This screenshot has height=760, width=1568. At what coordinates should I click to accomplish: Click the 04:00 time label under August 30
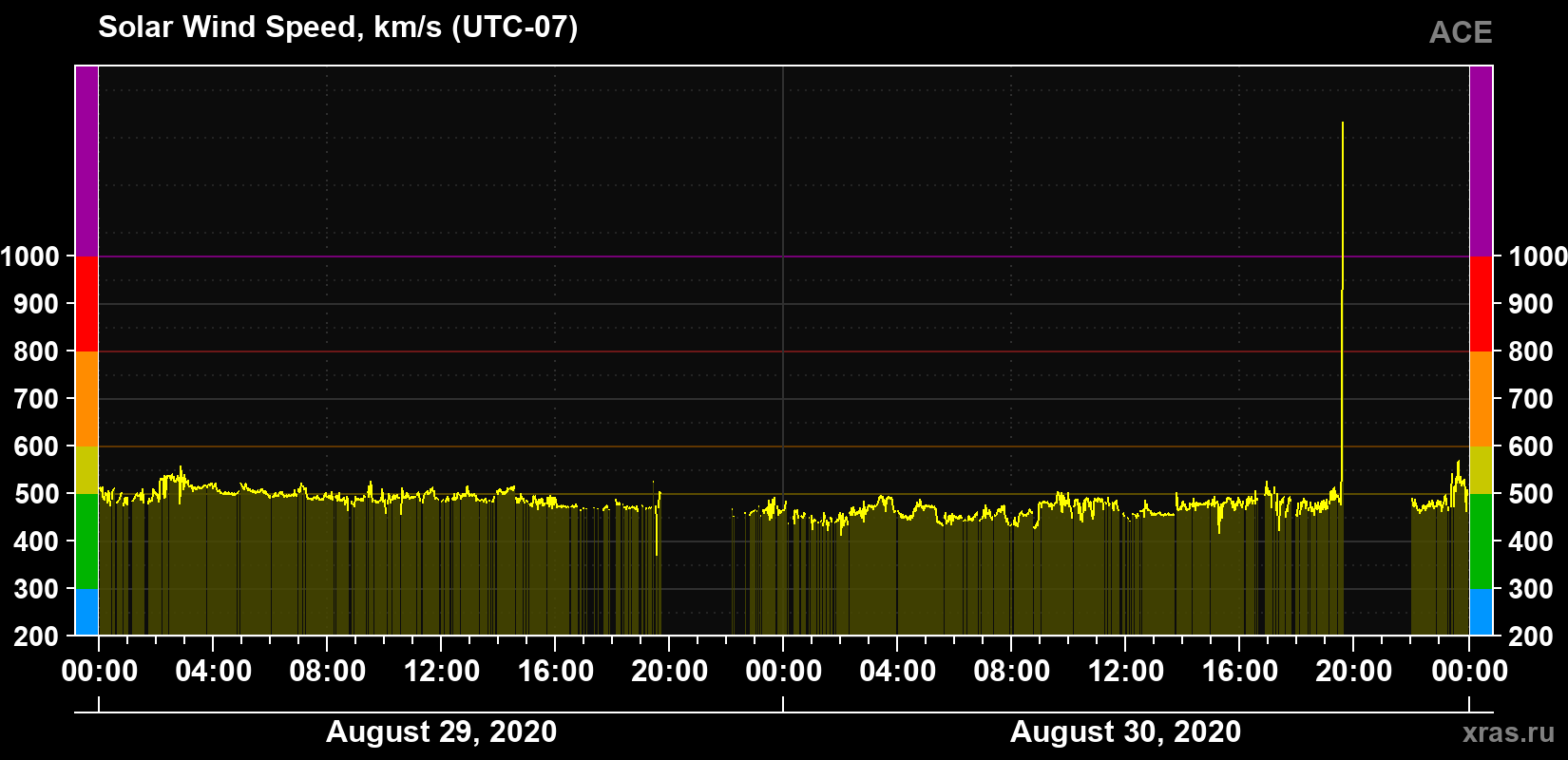coord(898,672)
